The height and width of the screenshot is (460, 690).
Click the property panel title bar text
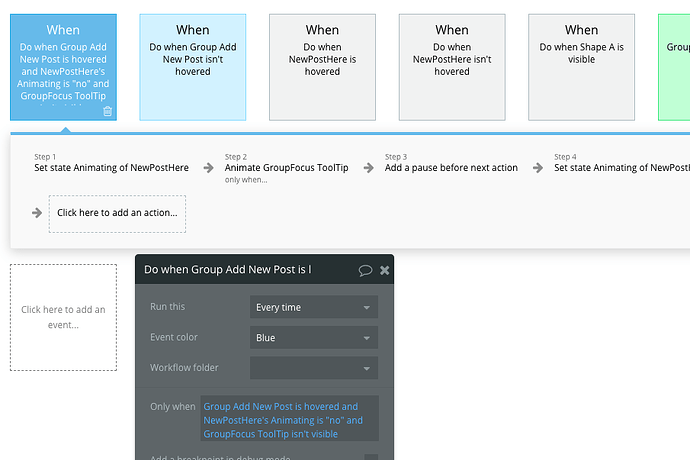227,270
